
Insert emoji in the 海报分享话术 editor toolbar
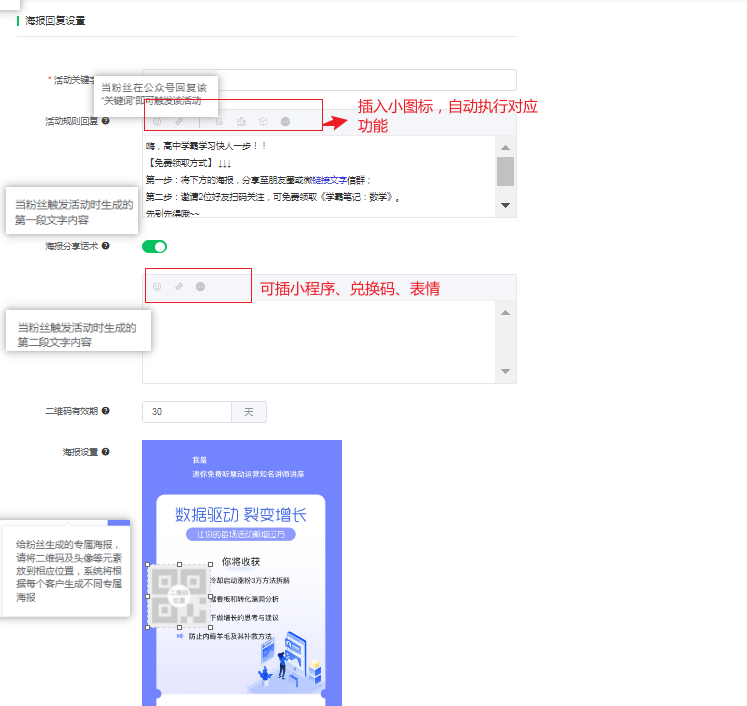(157, 286)
